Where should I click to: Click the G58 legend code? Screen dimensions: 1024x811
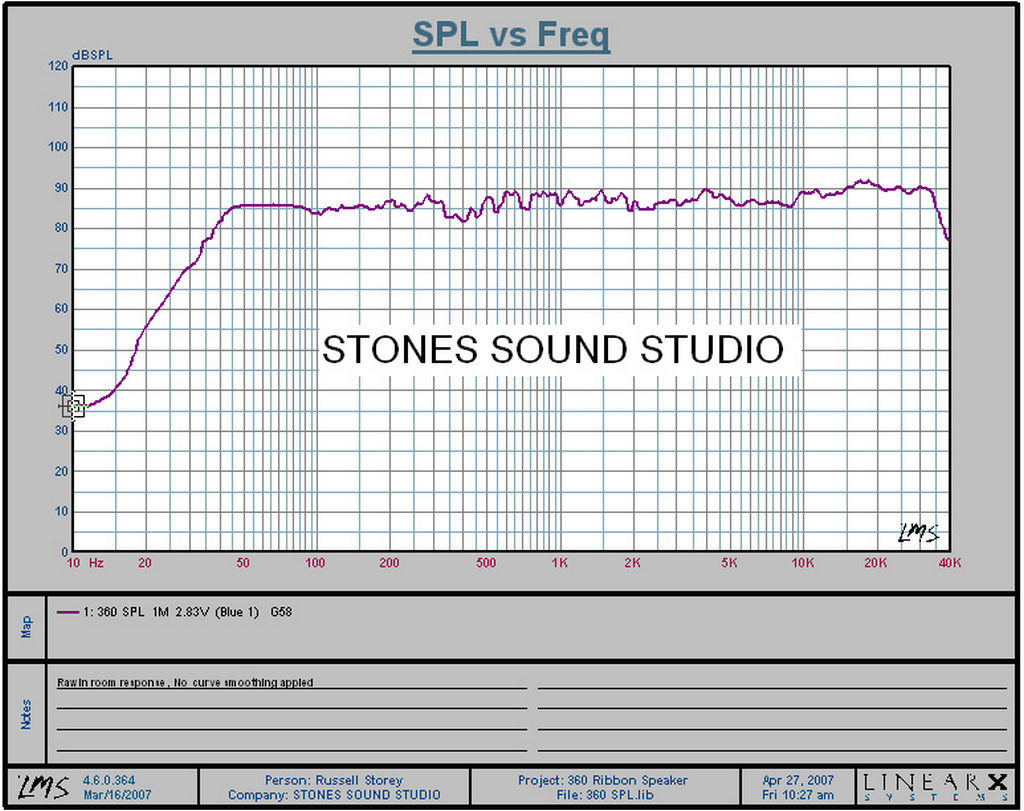[281, 612]
